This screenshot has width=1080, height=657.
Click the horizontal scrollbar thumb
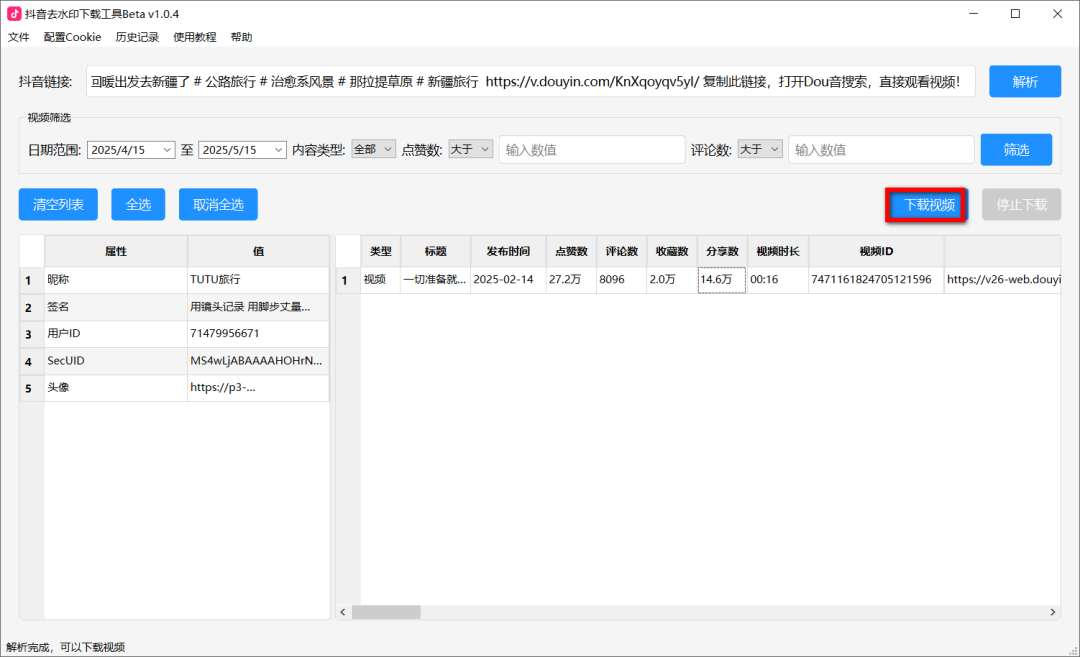(386, 612)
